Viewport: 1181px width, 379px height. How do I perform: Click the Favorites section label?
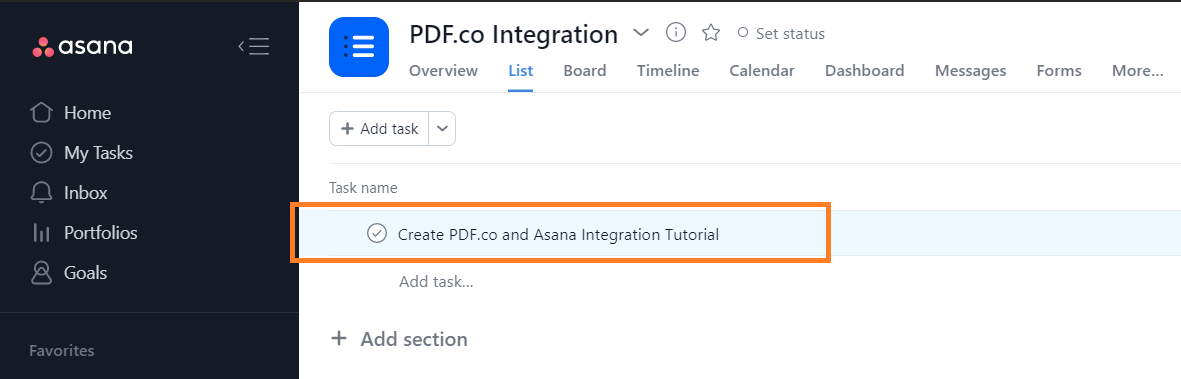pyautogui.click(x=62, y=350)
